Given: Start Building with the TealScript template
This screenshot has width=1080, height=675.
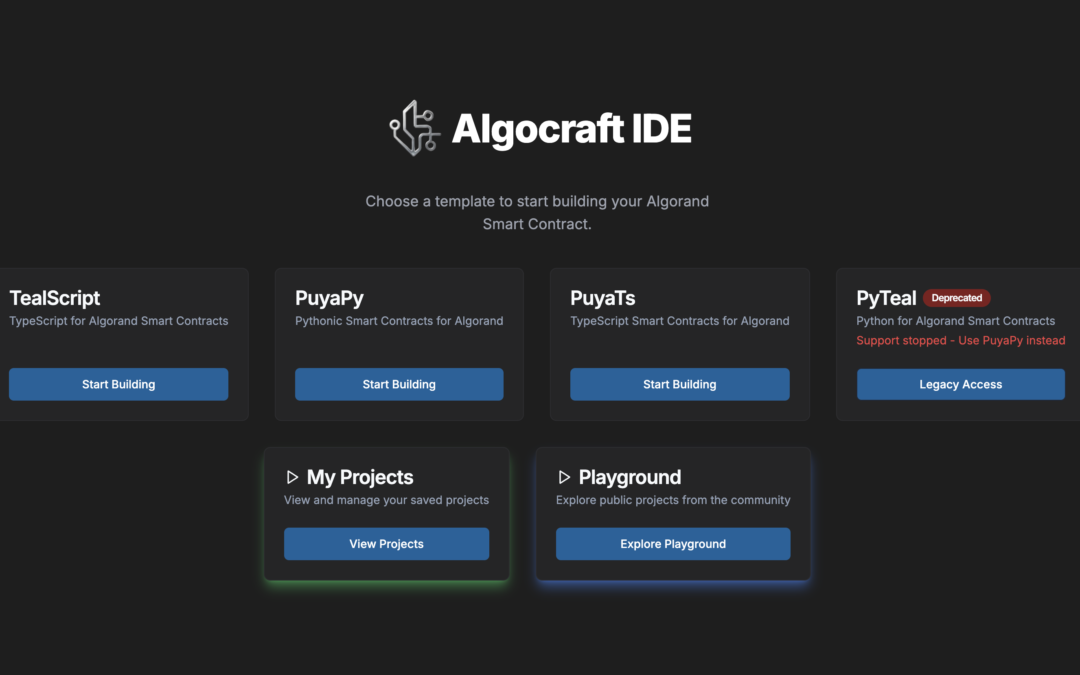Looking at the screenshot, I should (118, 384).
